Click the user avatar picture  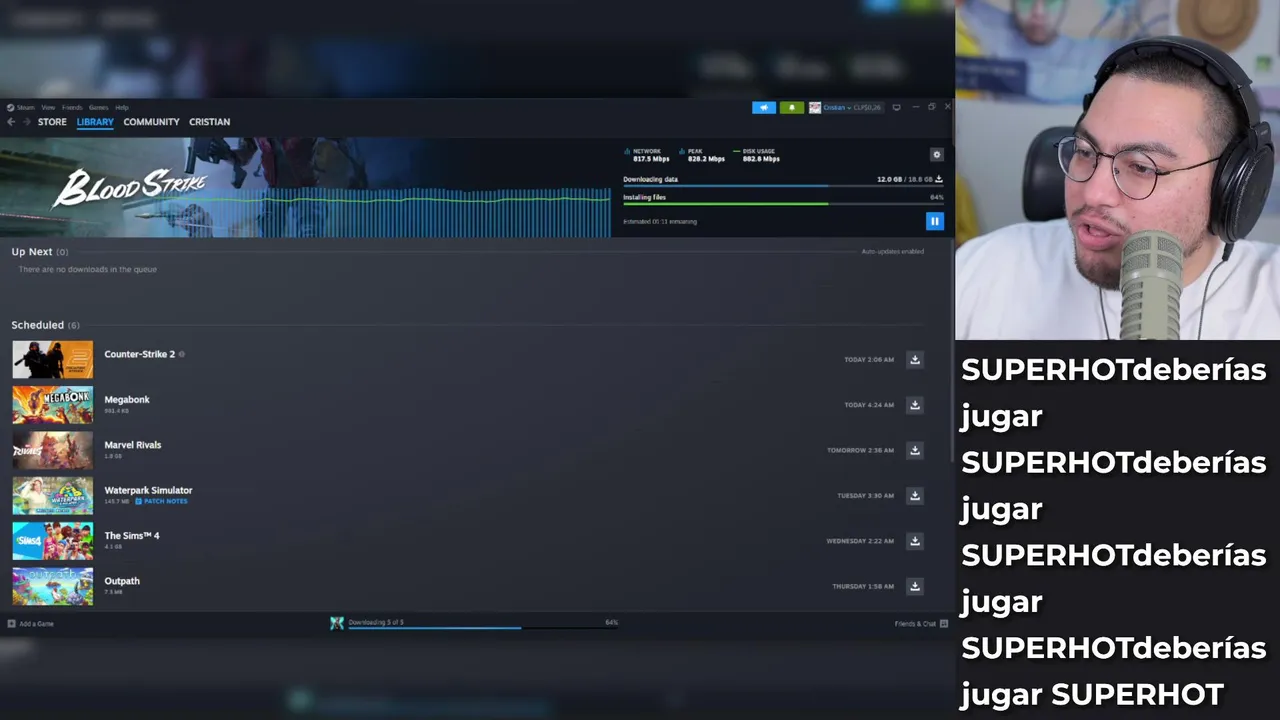point(815,107)
